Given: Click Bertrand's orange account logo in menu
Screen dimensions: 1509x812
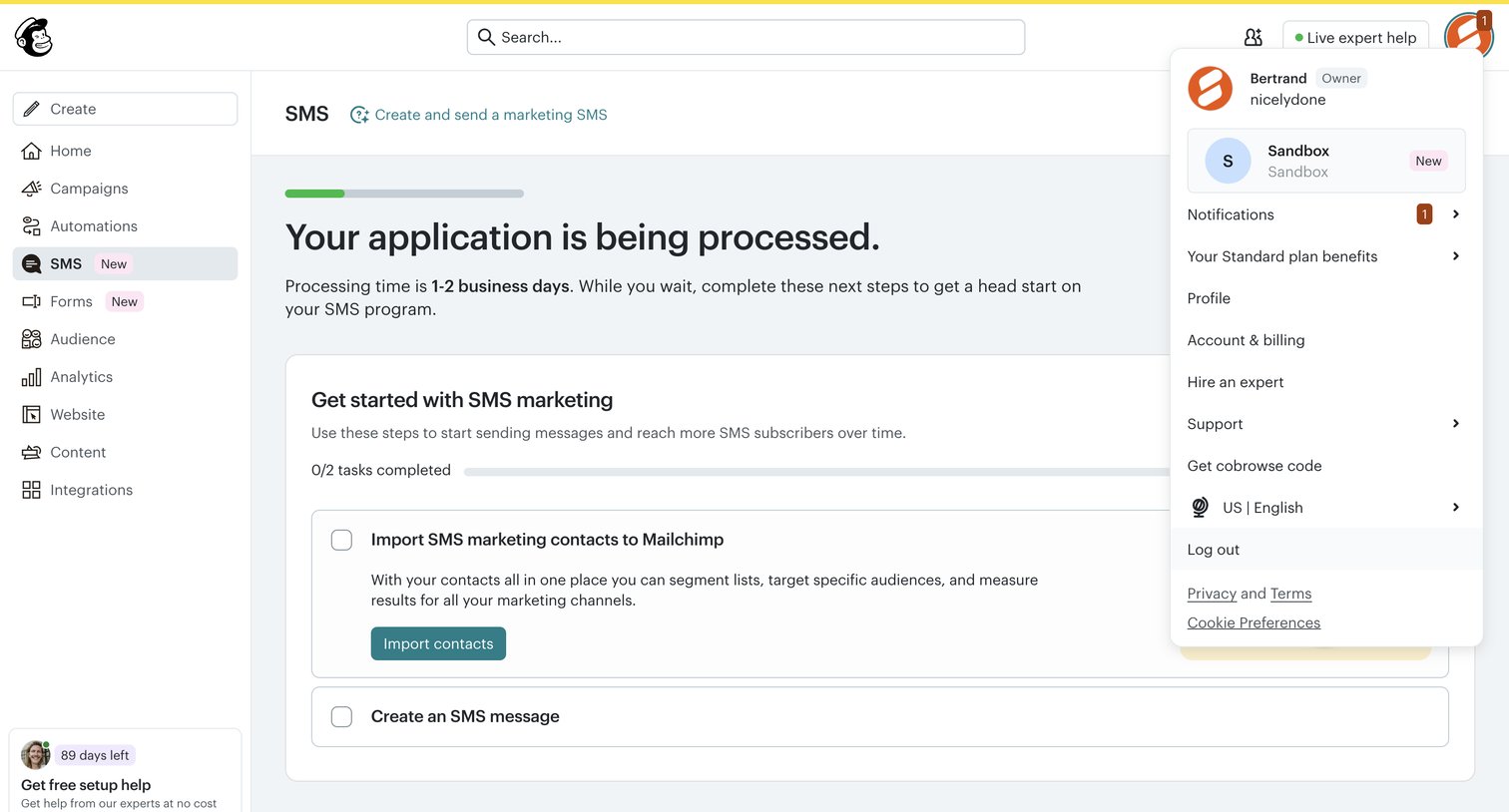Looking at the screenshot, I should [1211, 89].
